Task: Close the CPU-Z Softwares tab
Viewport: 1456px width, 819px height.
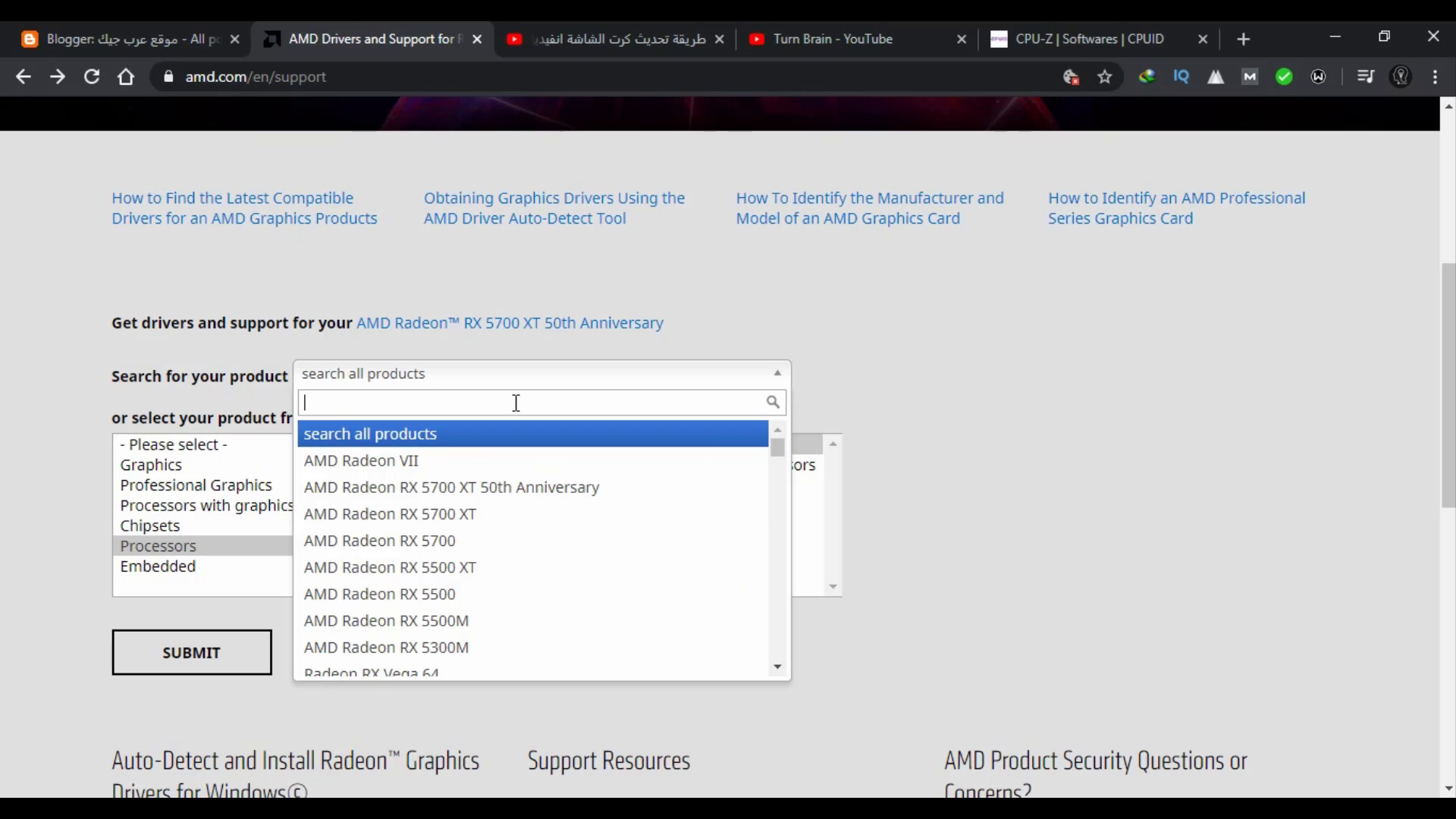Action: coord(1203,39)
